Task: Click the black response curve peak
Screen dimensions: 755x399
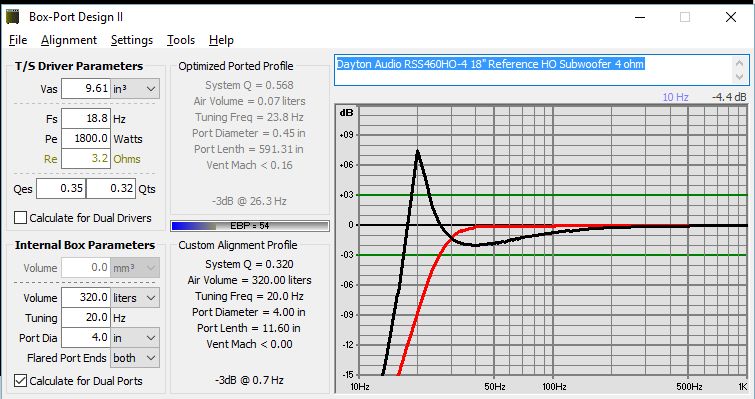Action: pos(417,151)
